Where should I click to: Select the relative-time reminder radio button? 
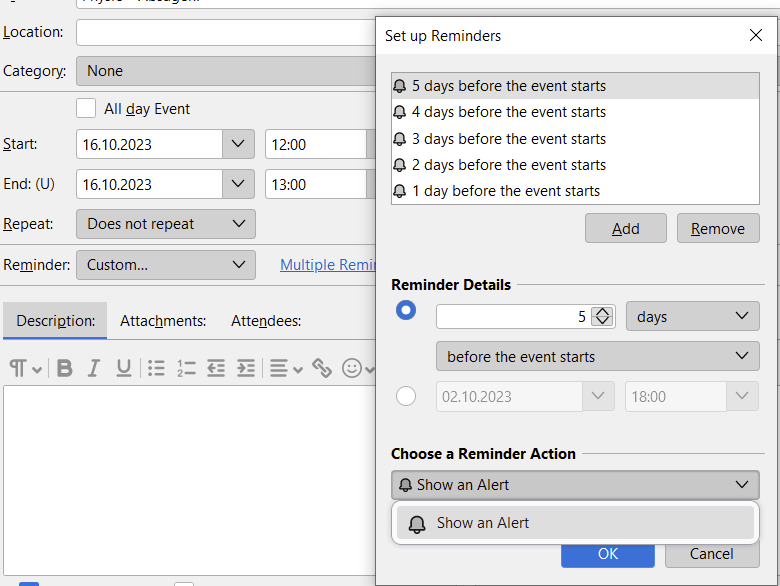(406, 310)
